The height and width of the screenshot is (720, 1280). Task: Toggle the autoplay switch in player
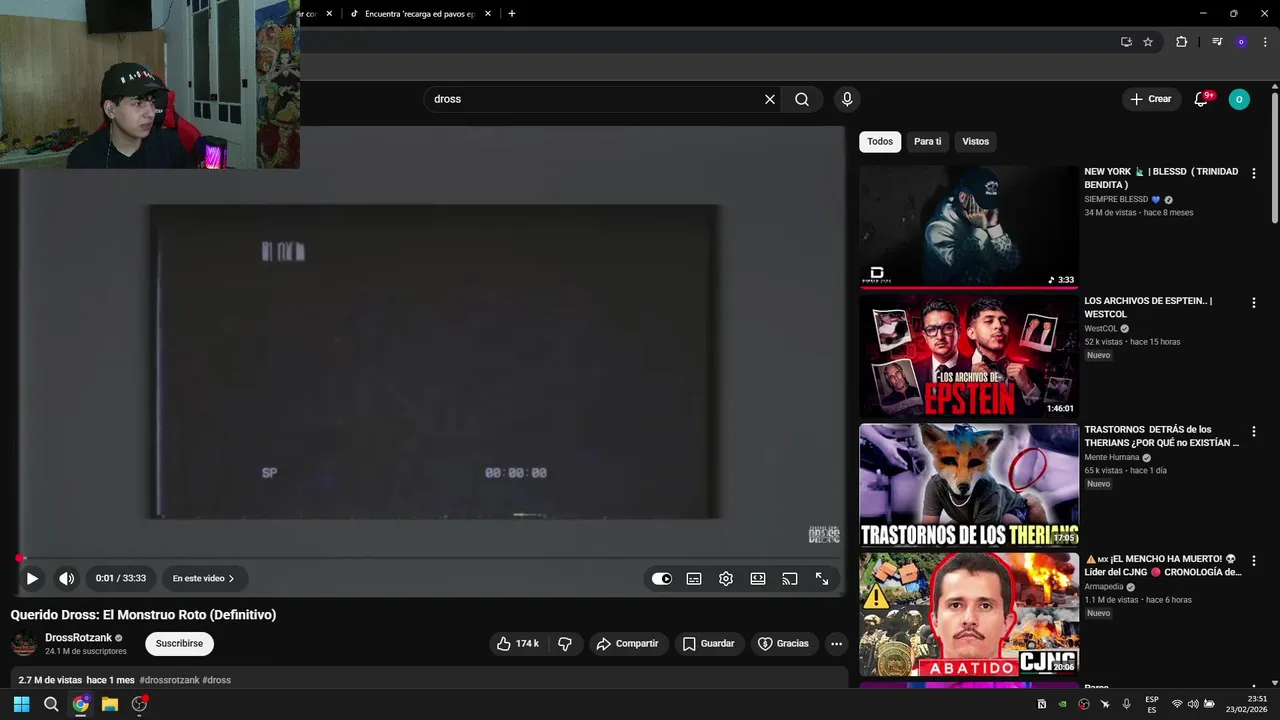662,578
